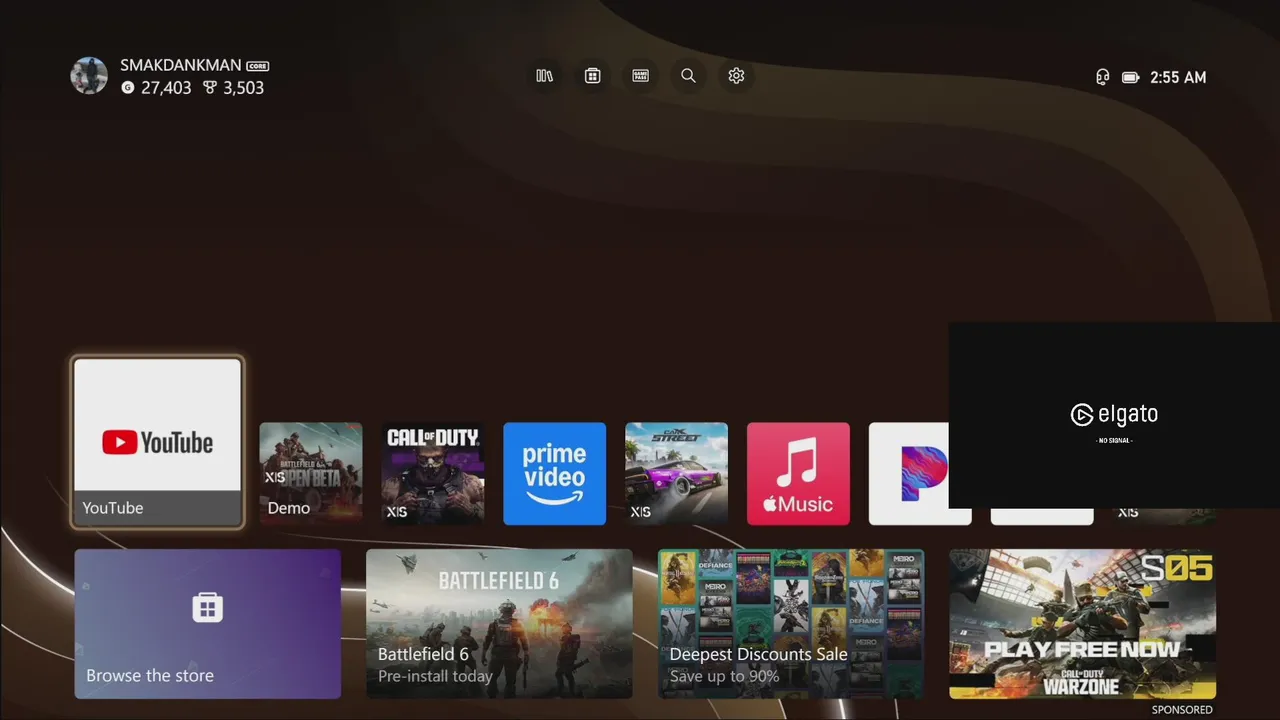Open the SMAKDANKMAN profile avatar
Viewport: 1280px width, 720px height.
[x=89, y=76]
